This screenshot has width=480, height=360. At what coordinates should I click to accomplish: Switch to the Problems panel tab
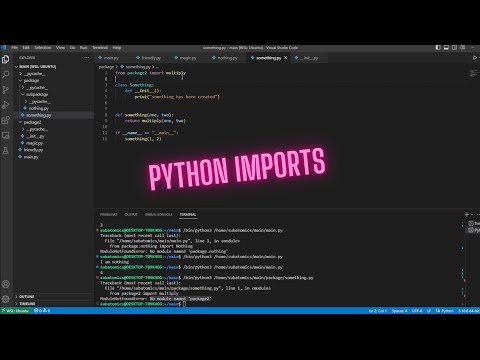[x=108, y=214]
